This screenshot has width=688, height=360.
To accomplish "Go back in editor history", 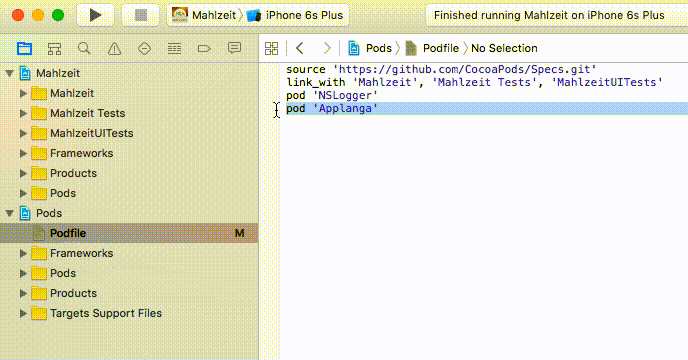I will pyautogui.click(x=300, y=48).
